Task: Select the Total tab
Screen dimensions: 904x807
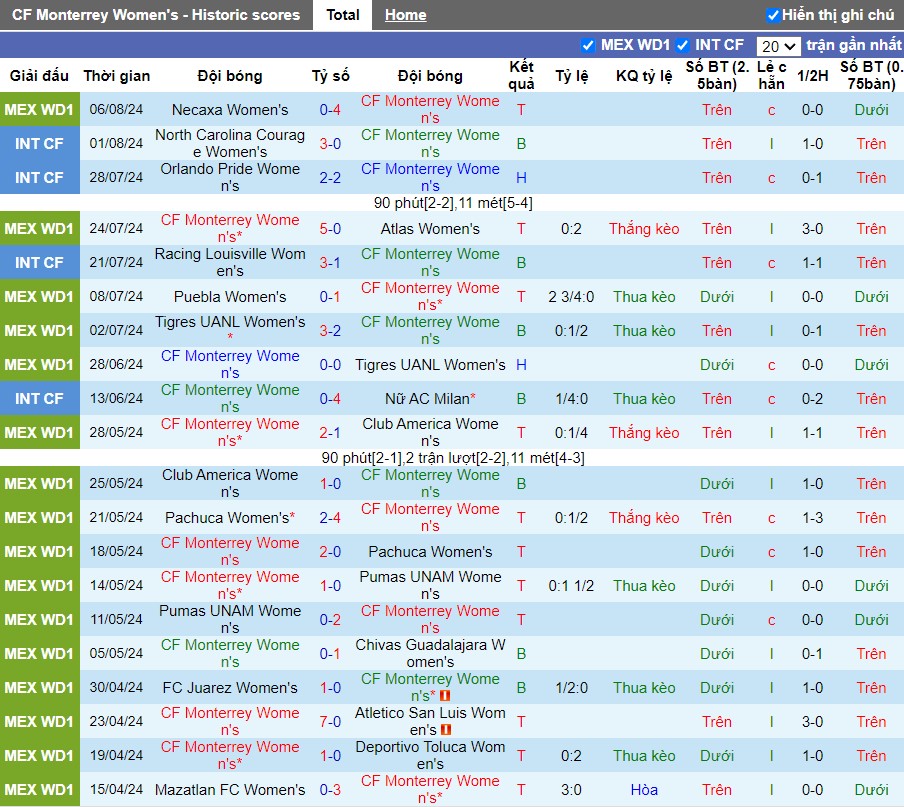Action: 342,15
